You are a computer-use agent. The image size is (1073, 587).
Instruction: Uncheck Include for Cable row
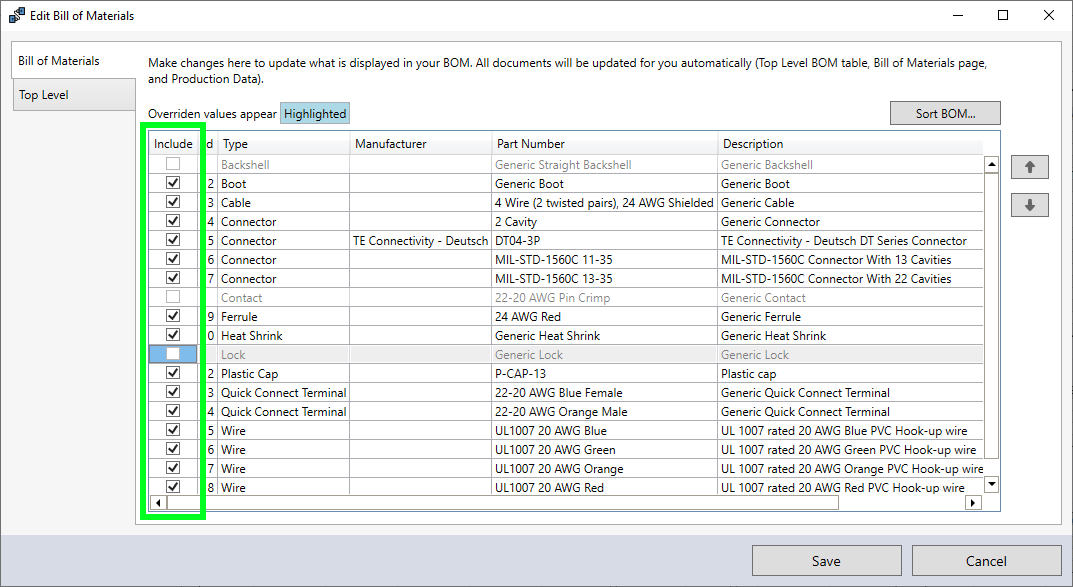tap(173, 202)
